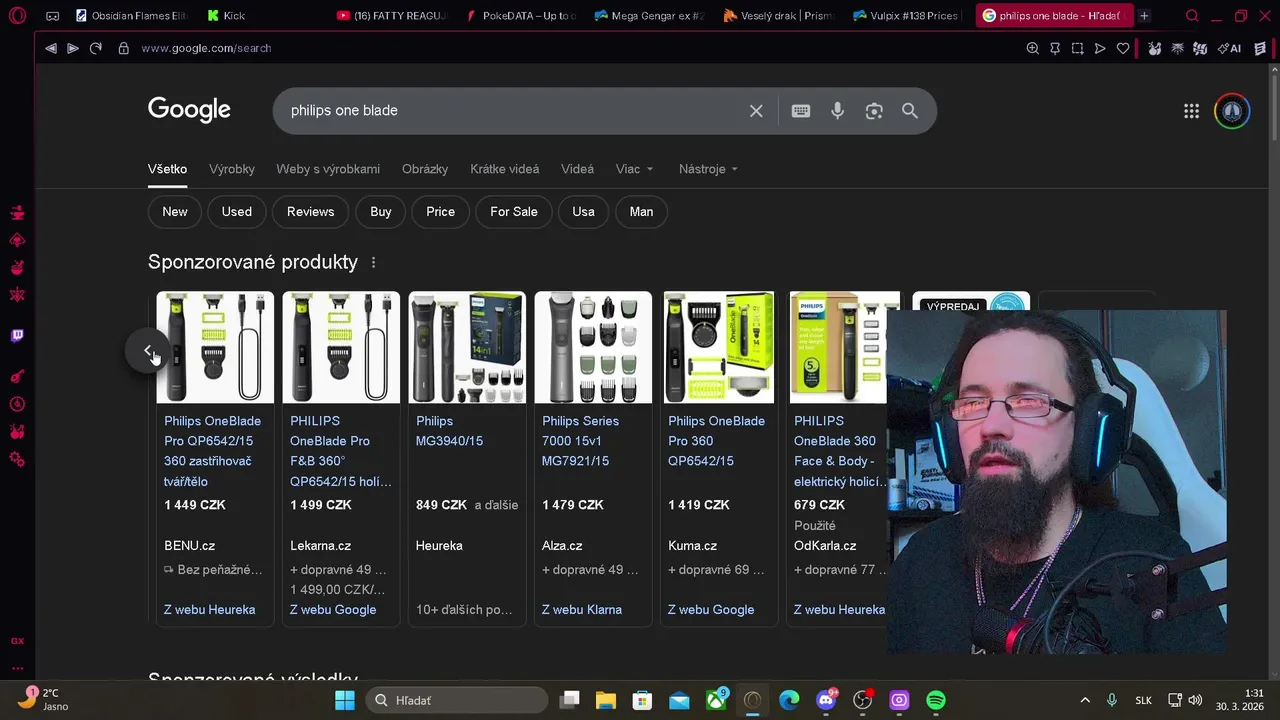The height and width of the screenshot is (720, 1280).
Task: Open the Opera GX main menu logo
Action: [x=17, y=16]
